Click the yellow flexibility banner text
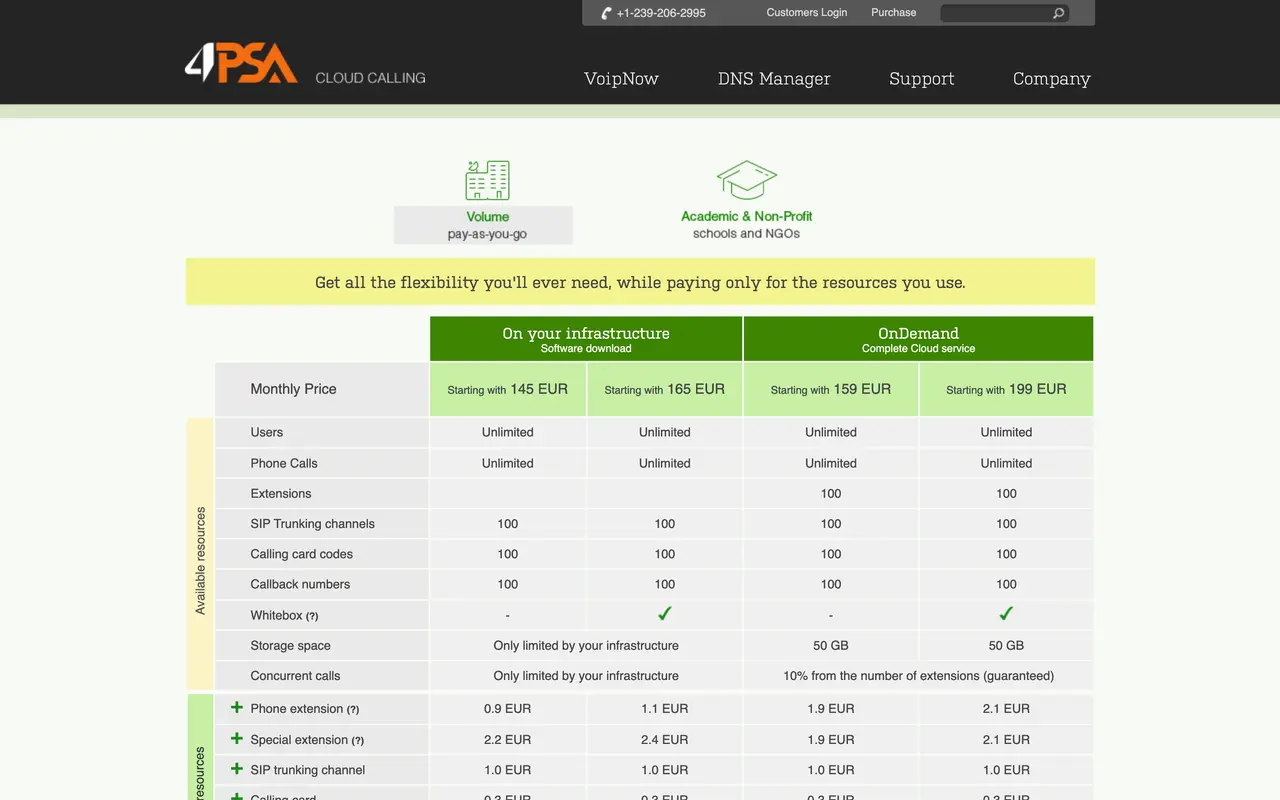The image size is (1280, 800). pos(640,282)
